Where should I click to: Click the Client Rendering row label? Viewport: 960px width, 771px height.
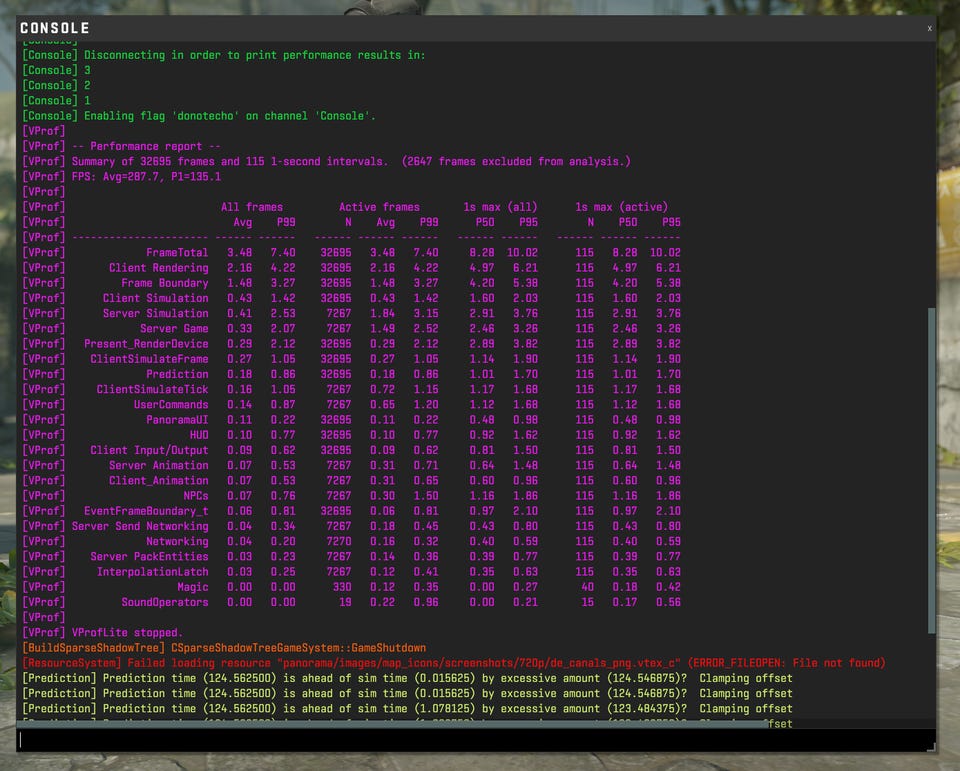159,268
